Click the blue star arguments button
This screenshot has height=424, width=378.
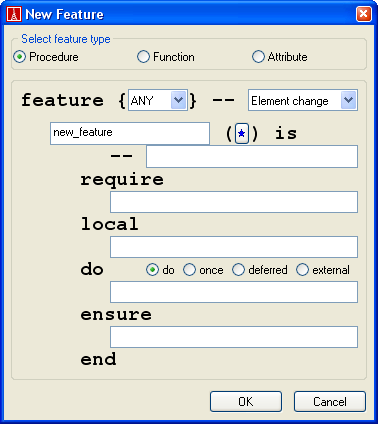(242, 134)
